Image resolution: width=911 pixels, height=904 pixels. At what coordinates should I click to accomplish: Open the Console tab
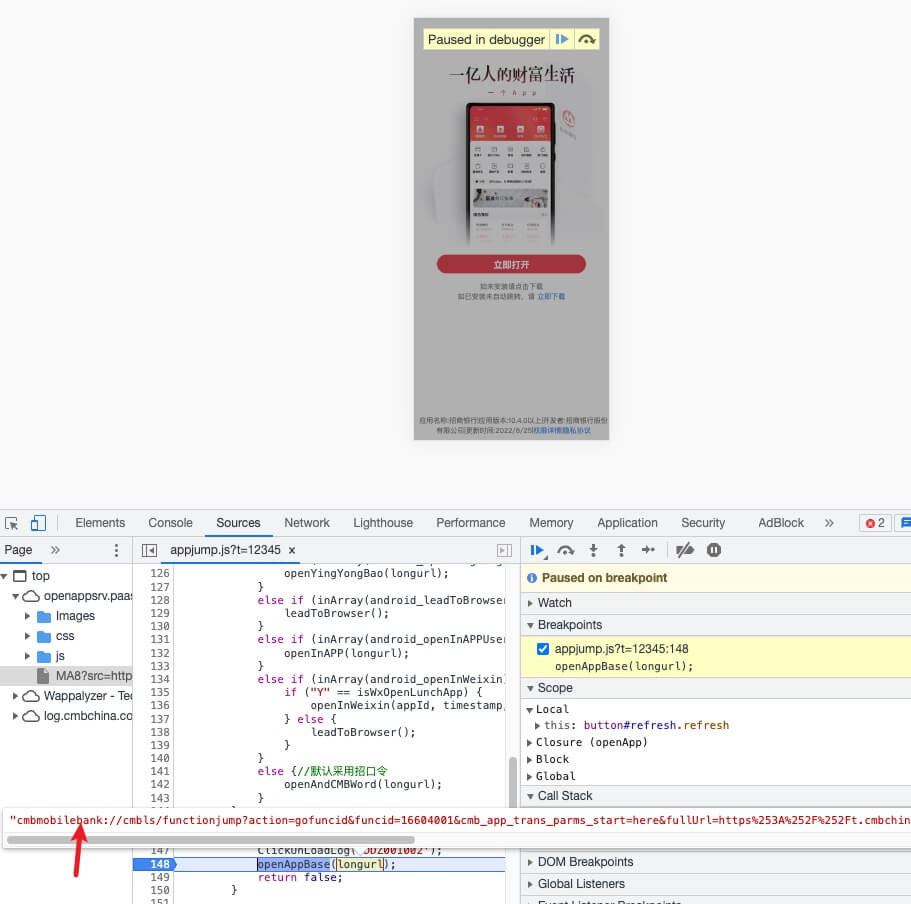170,523
